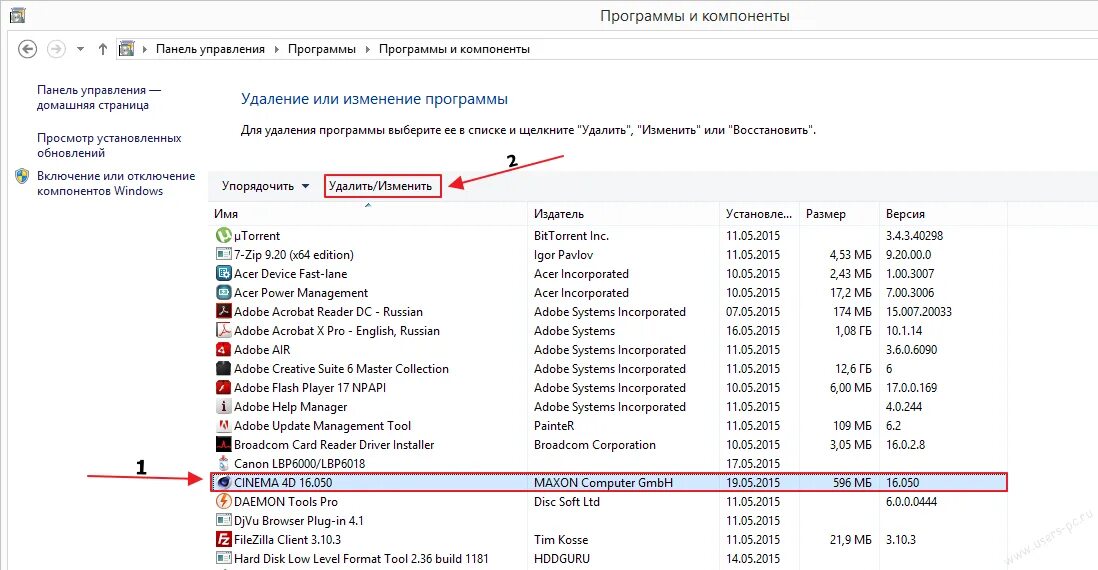Click the Windows shield icon in sidebar

tap(22, 176)
